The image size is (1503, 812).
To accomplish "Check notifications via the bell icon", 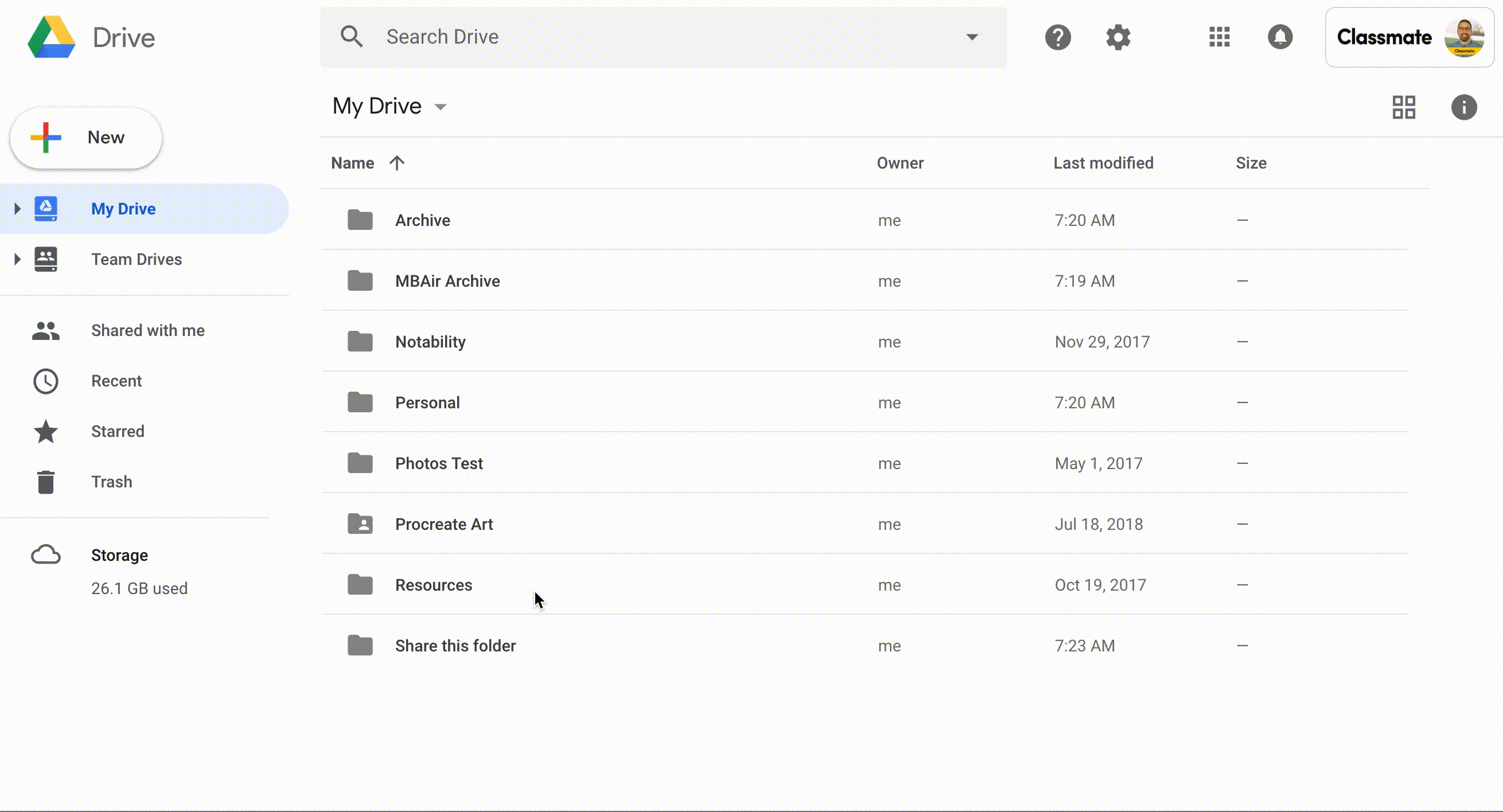I will coord(1280,37).
